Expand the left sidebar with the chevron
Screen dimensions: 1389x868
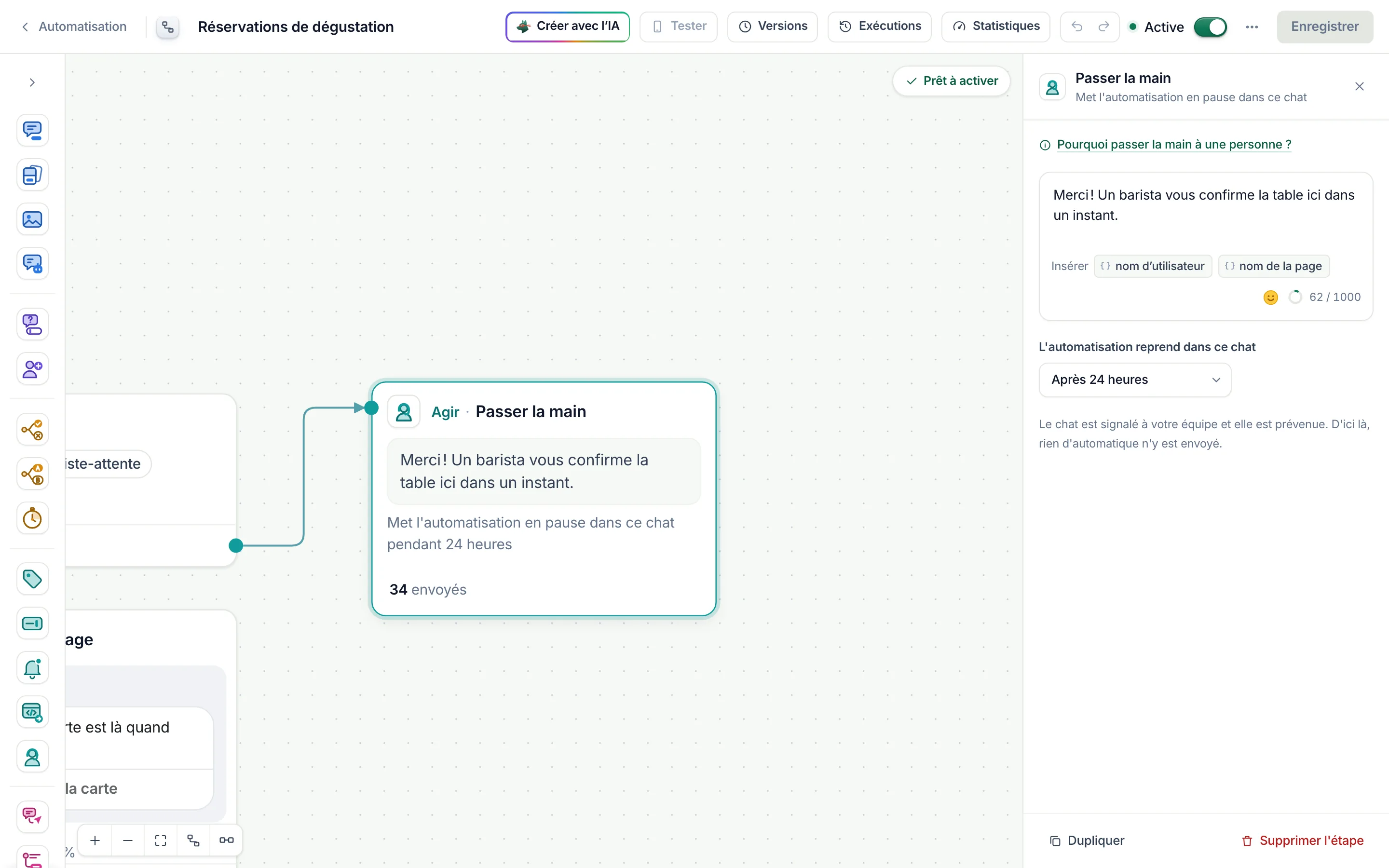coord(32,82)
